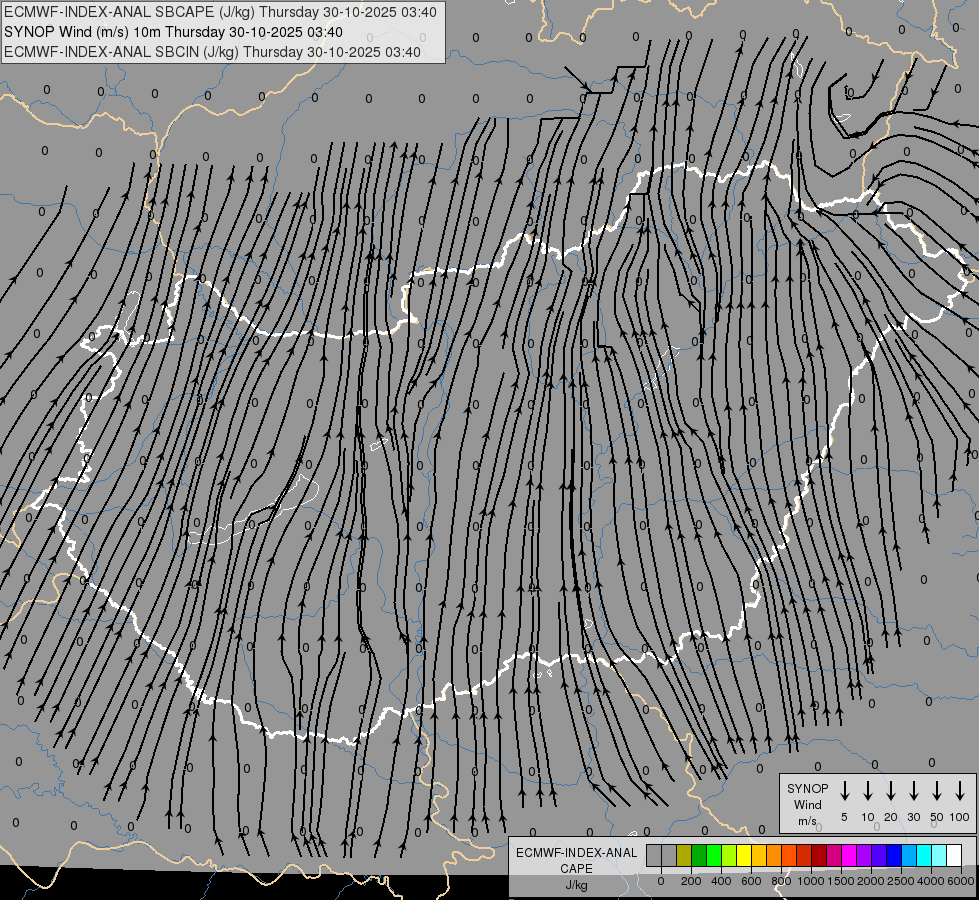Viewport: 979px width, 900px height.
Task: Select the gray swatch right of the 0 tick
Action: (x=669, y=855)
